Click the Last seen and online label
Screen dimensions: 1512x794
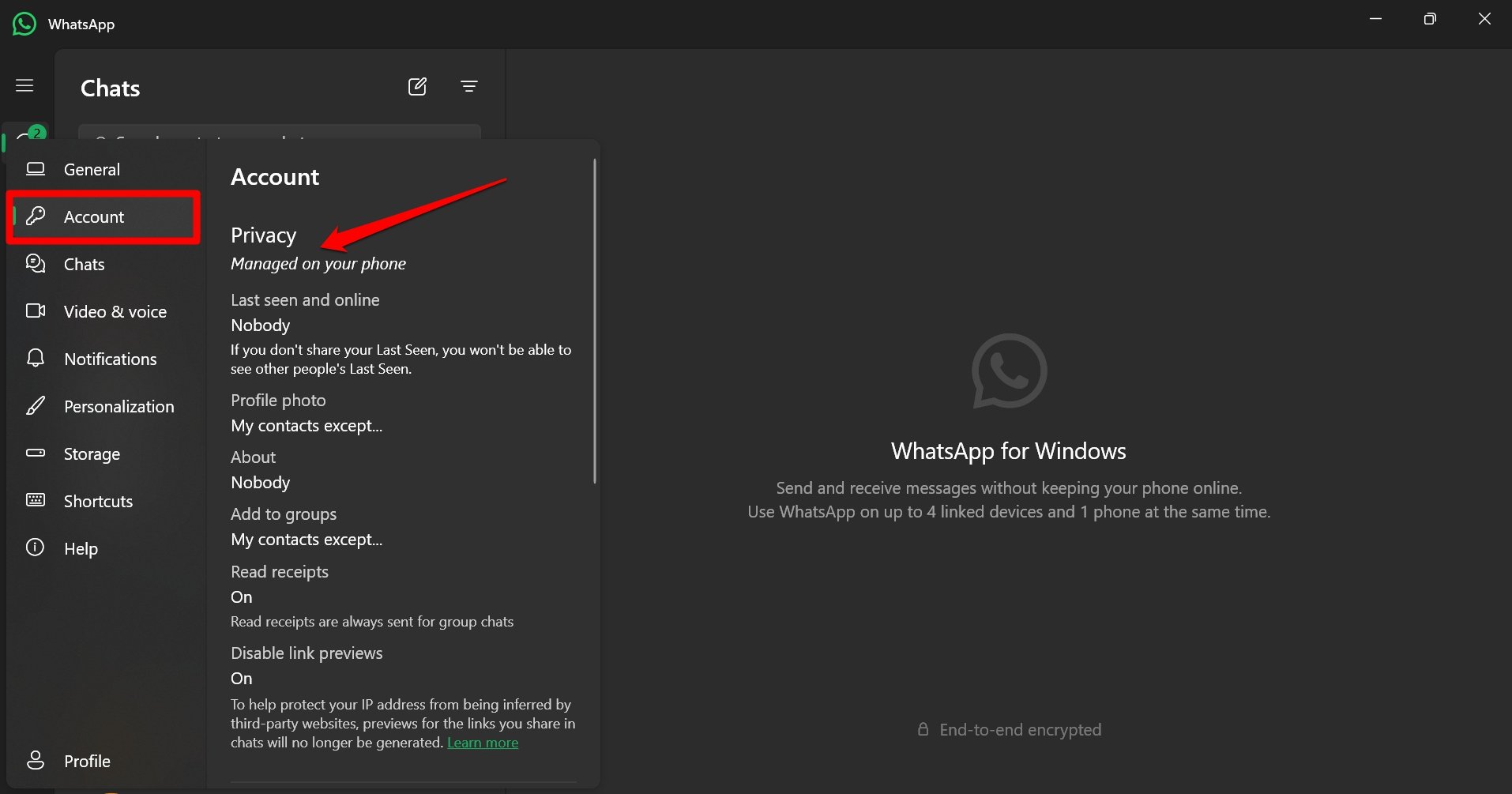tap(305, 300)
